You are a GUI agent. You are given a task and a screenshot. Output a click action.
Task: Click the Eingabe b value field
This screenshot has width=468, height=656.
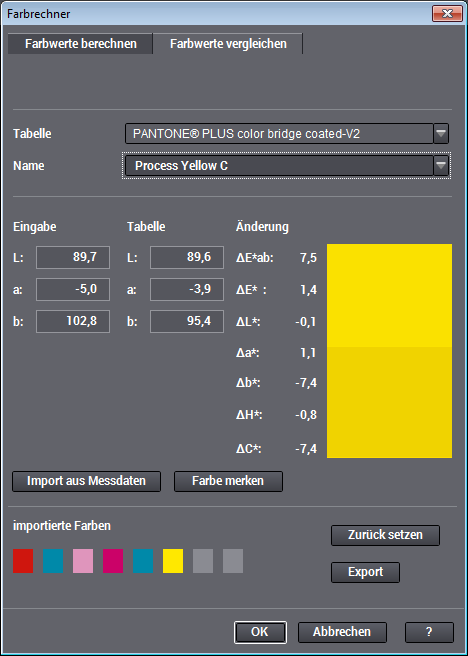(73, 321)
